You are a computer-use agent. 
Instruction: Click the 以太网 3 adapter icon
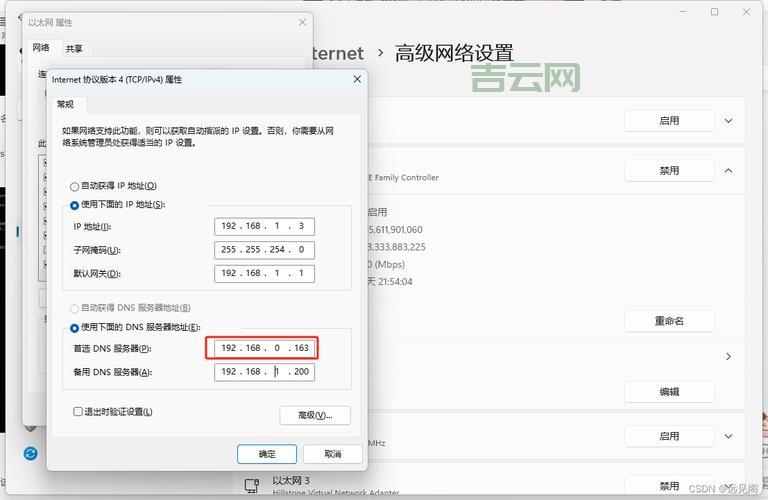pyautogui.click(x=252, y=485)
